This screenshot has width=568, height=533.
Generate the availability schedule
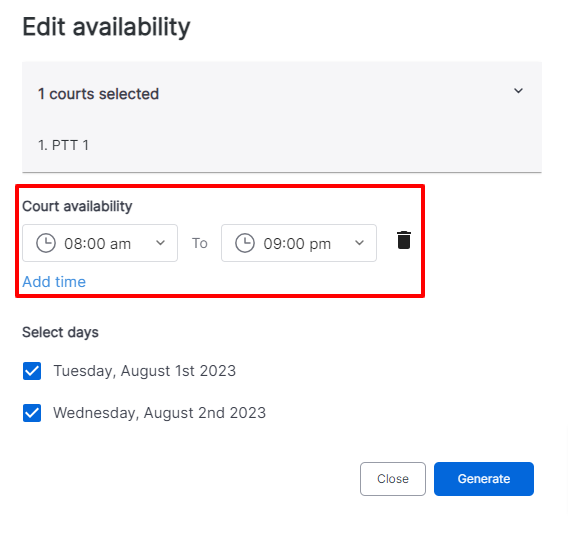click(484, 479)
